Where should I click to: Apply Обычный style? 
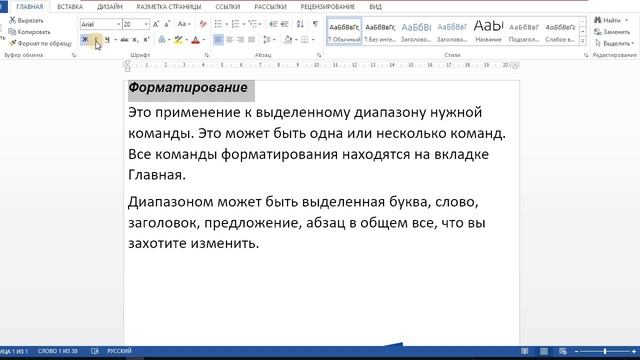point(344,31)
